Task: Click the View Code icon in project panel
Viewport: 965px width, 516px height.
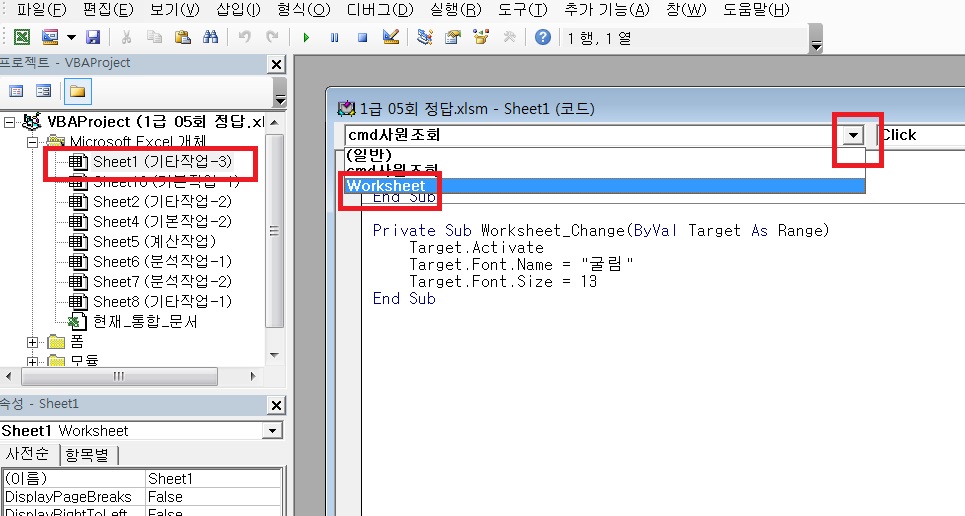Action: (16, 92)
